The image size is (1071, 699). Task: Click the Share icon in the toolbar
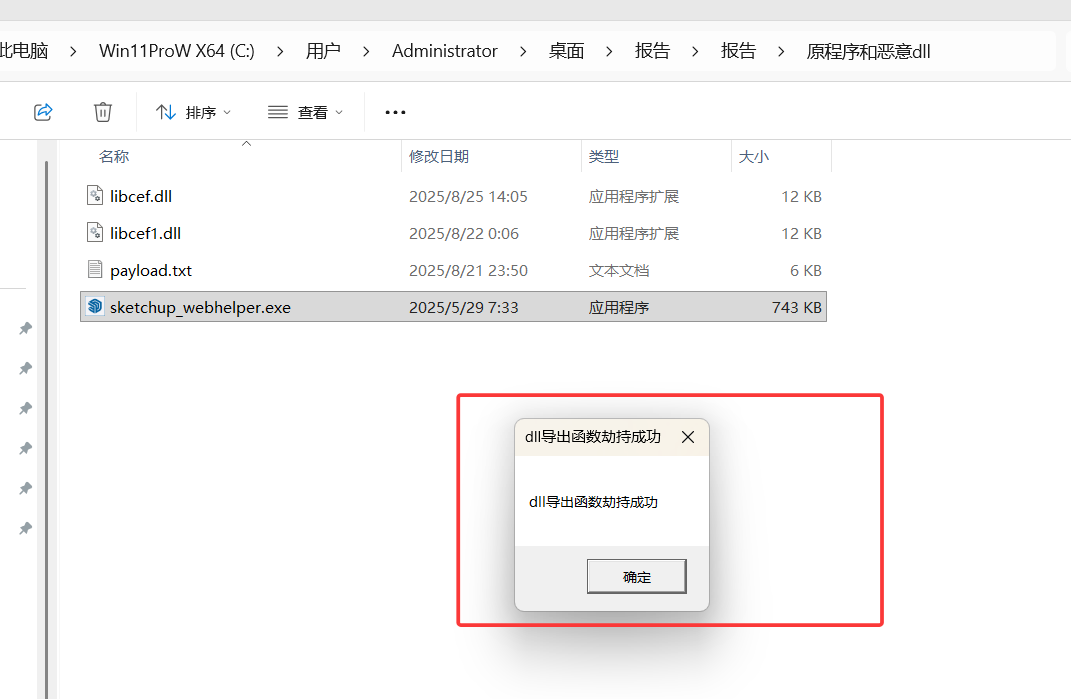[x=43, y=112]
